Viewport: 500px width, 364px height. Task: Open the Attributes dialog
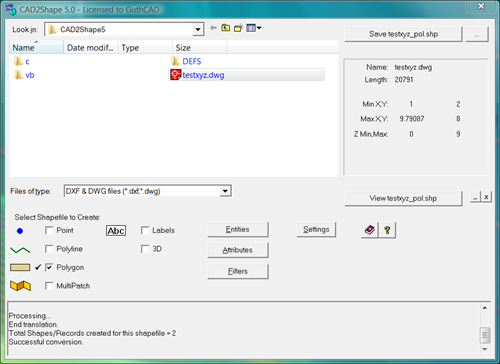[x=238, y=250]
